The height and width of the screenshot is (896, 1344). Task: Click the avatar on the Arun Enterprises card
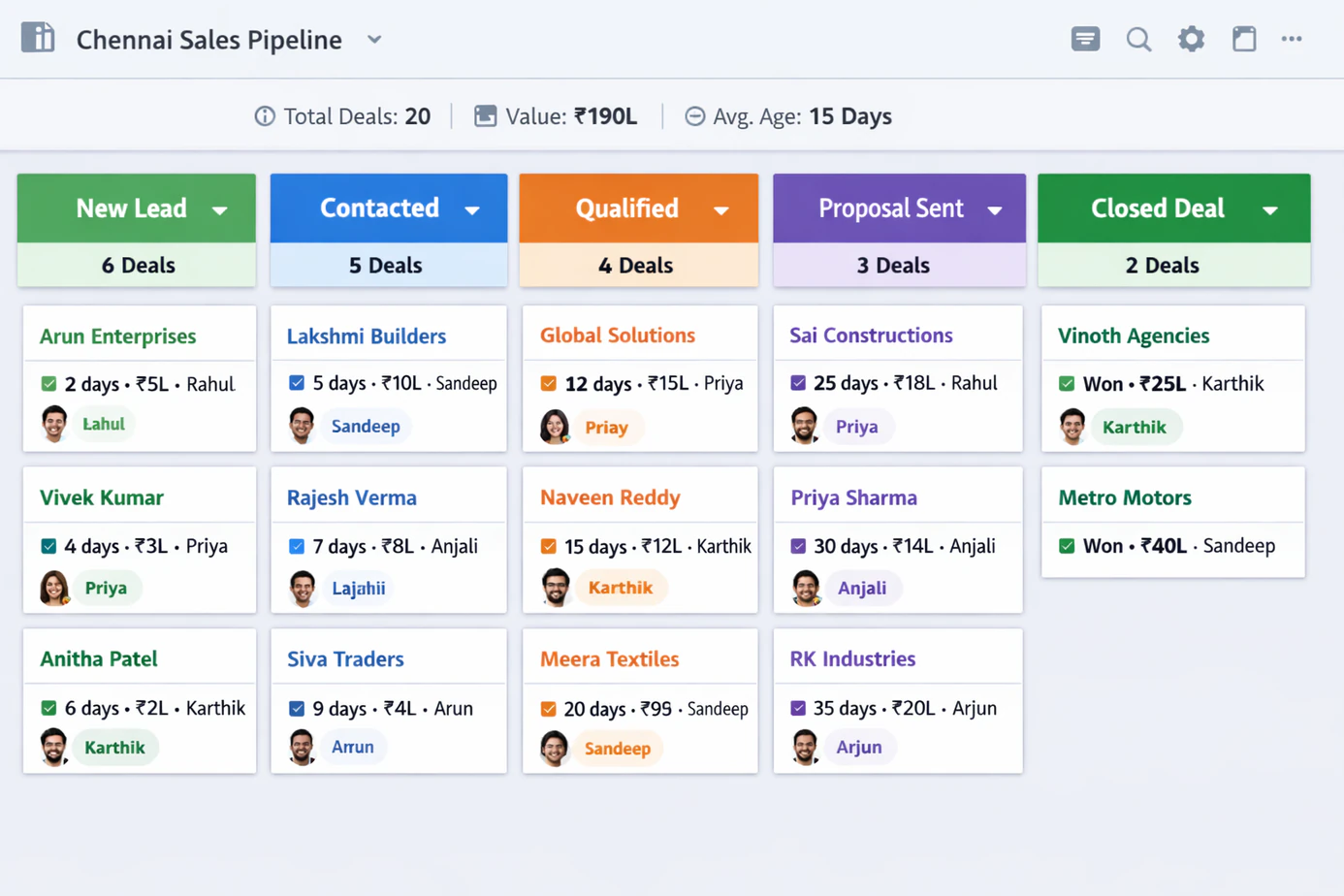point(54,425)
